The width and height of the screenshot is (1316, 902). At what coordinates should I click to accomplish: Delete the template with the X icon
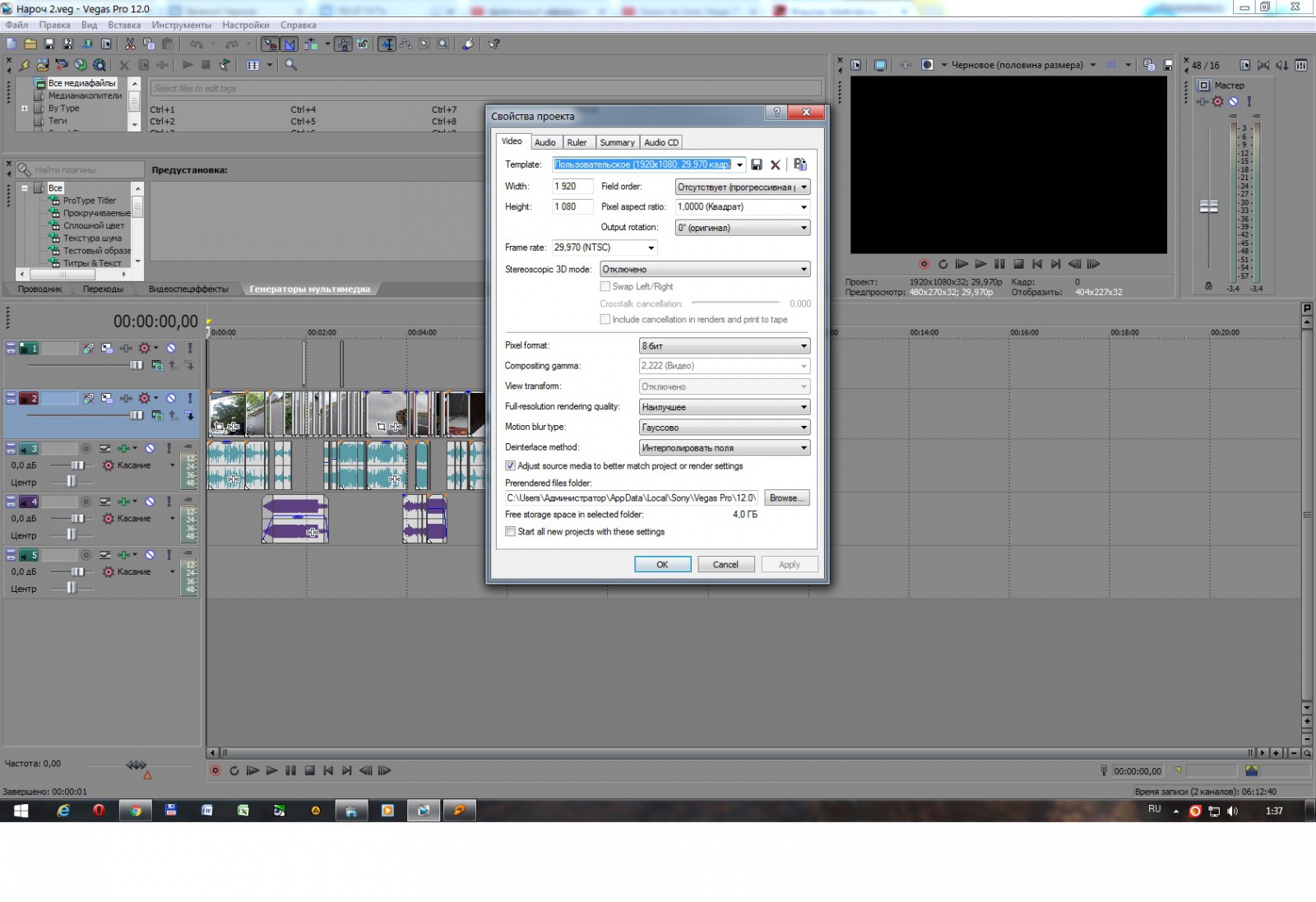click(775, 164)
